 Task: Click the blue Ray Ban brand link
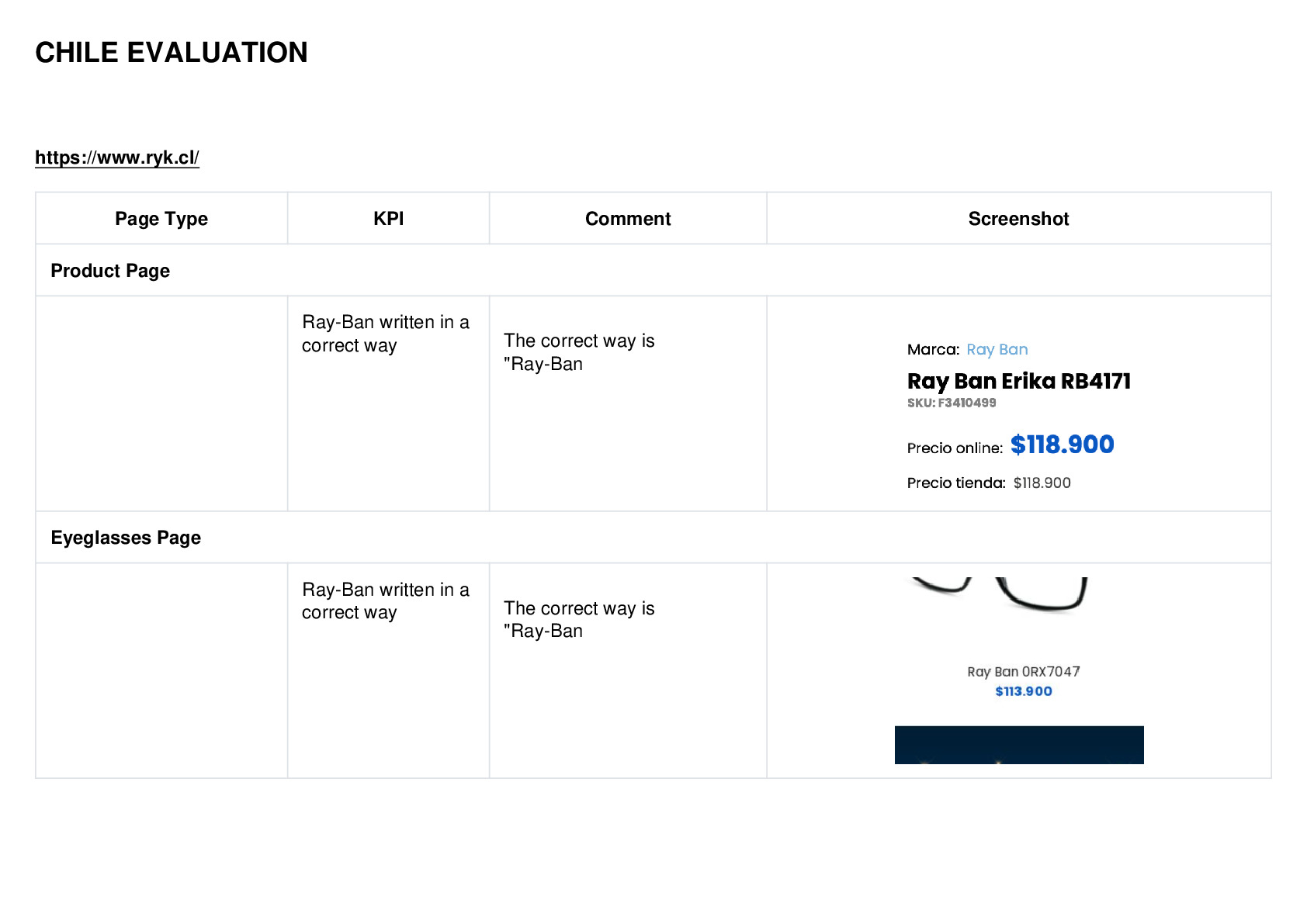(x=997, y=349)
